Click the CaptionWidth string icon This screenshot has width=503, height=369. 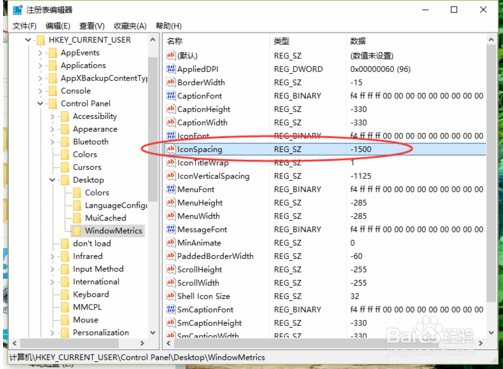pyautogui.click(x=171, y=122)
